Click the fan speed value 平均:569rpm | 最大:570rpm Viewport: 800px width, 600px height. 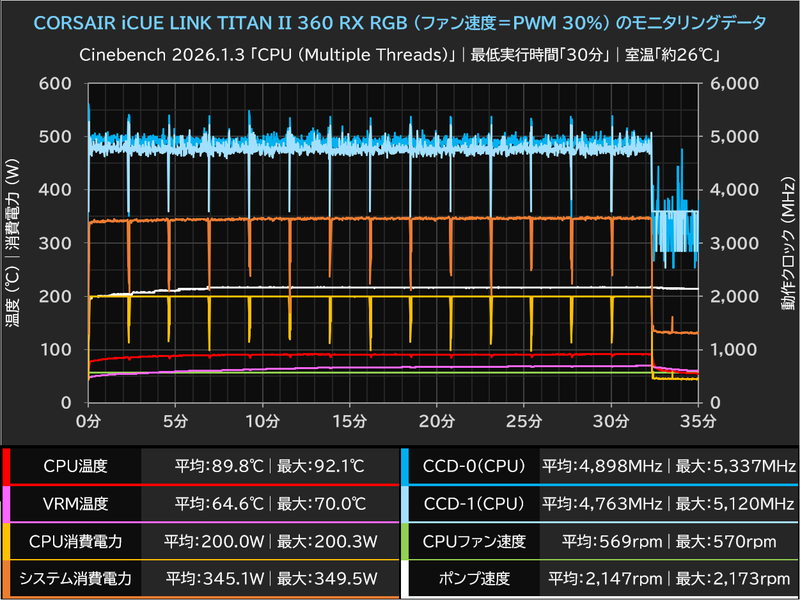pos(669,541)
